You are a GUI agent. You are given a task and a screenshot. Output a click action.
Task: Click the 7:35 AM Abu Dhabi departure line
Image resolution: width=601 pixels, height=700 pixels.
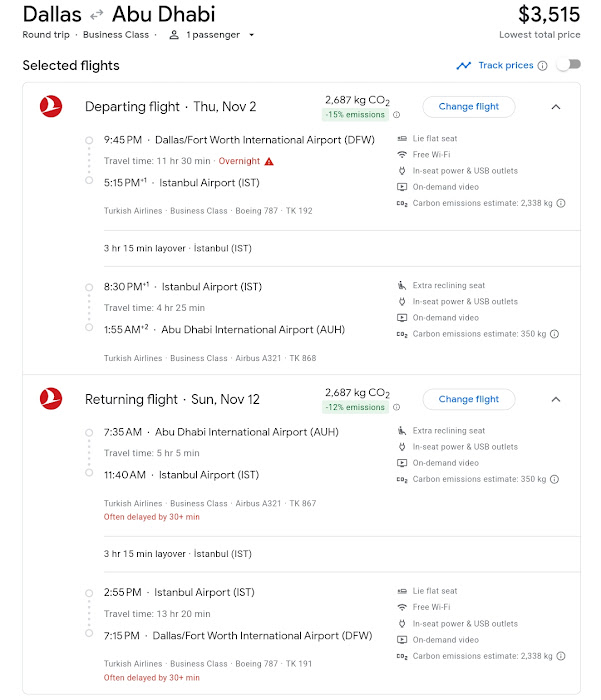pyautogui.click(x=221, y=432)
